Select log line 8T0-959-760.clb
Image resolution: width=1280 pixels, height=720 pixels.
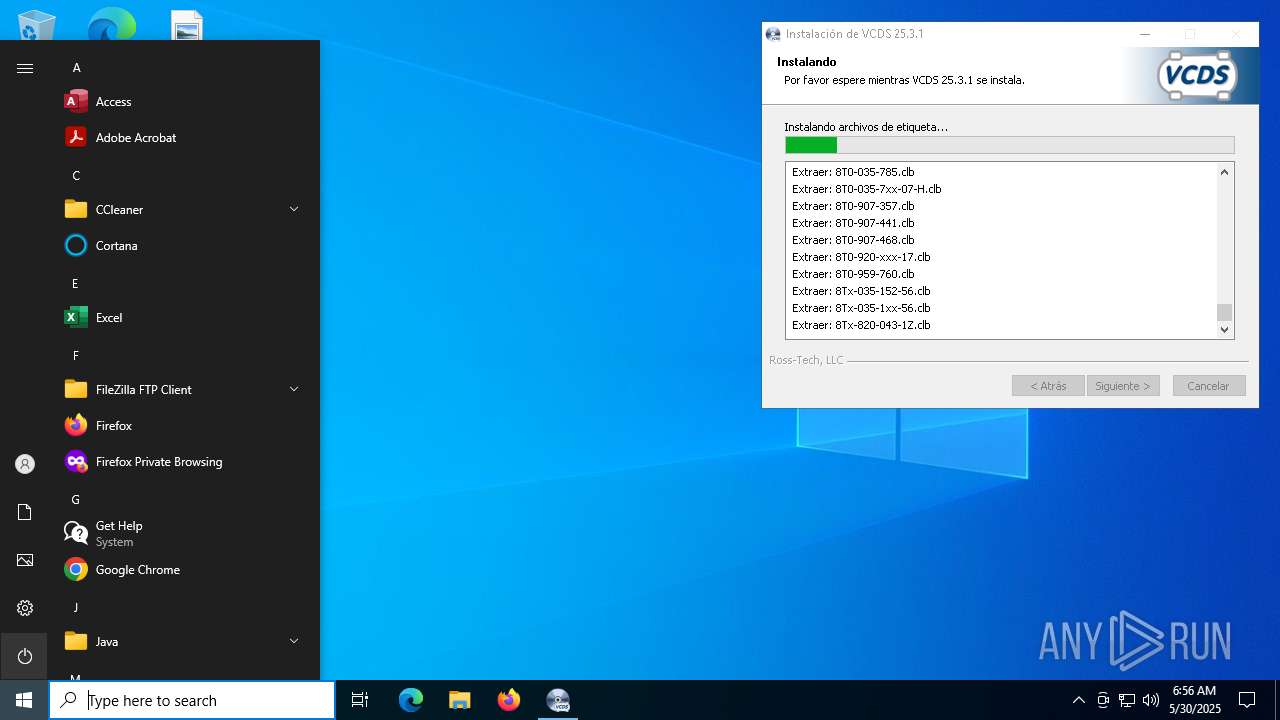[x=853, y=274]
